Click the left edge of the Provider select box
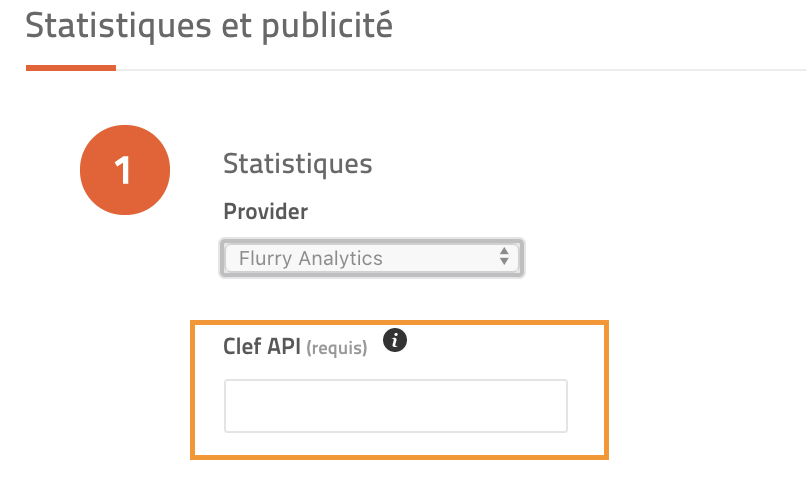 [x=223, y=258]
